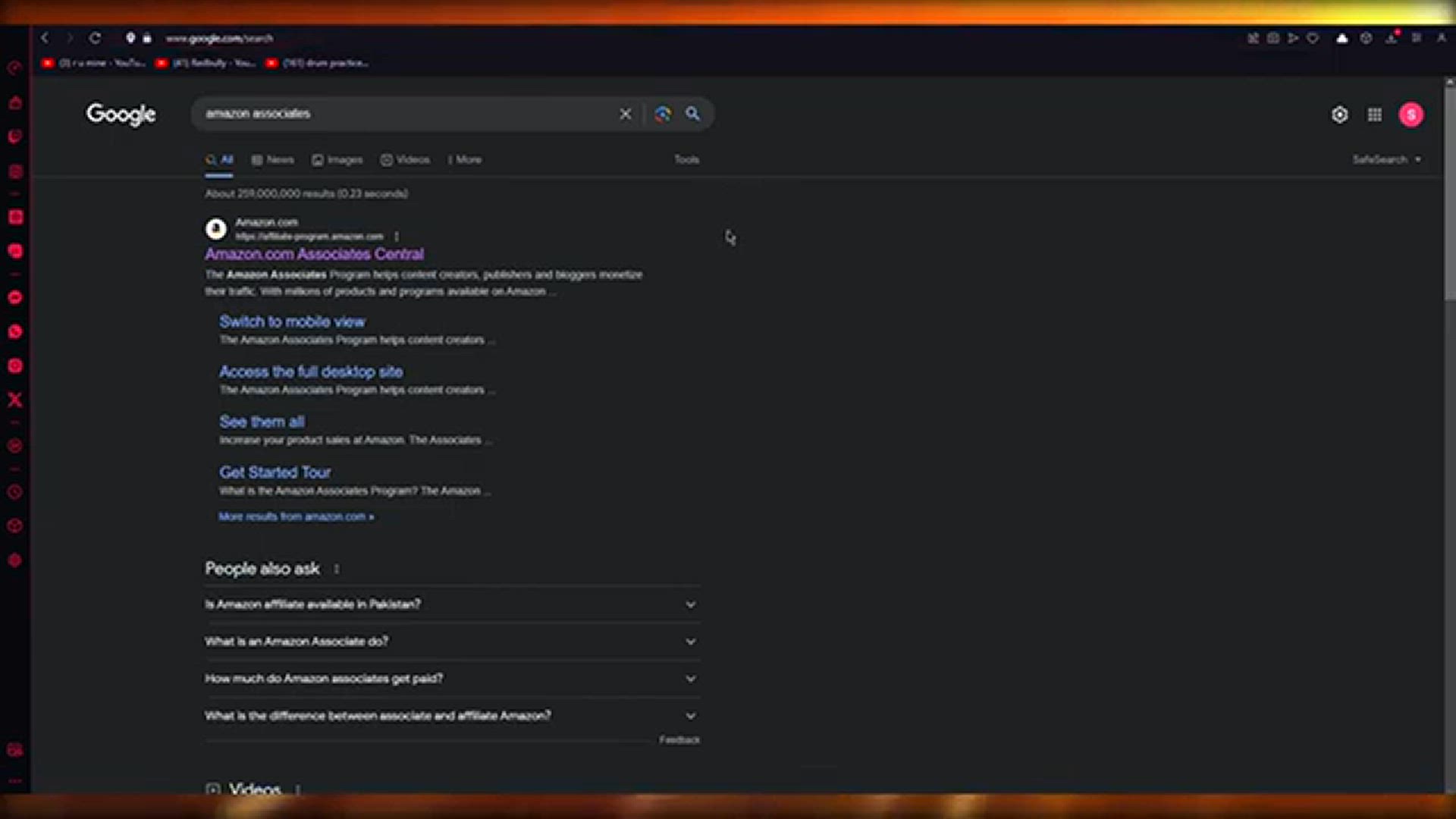This screenshot has height=819, width=1456.
Task: Open the Tools option
Action: pyautogui.click(x=687, y=159)
